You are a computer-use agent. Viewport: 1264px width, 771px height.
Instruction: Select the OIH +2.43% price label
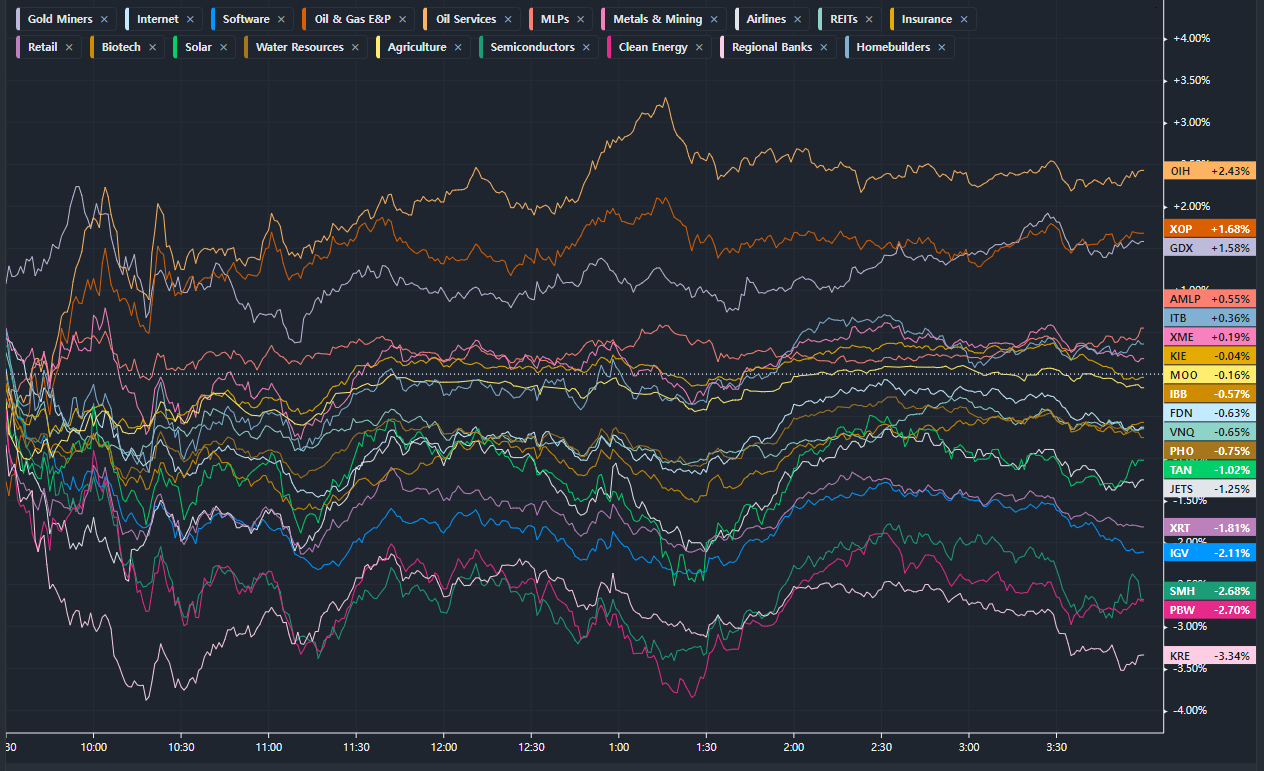(x=1210, y=171)
